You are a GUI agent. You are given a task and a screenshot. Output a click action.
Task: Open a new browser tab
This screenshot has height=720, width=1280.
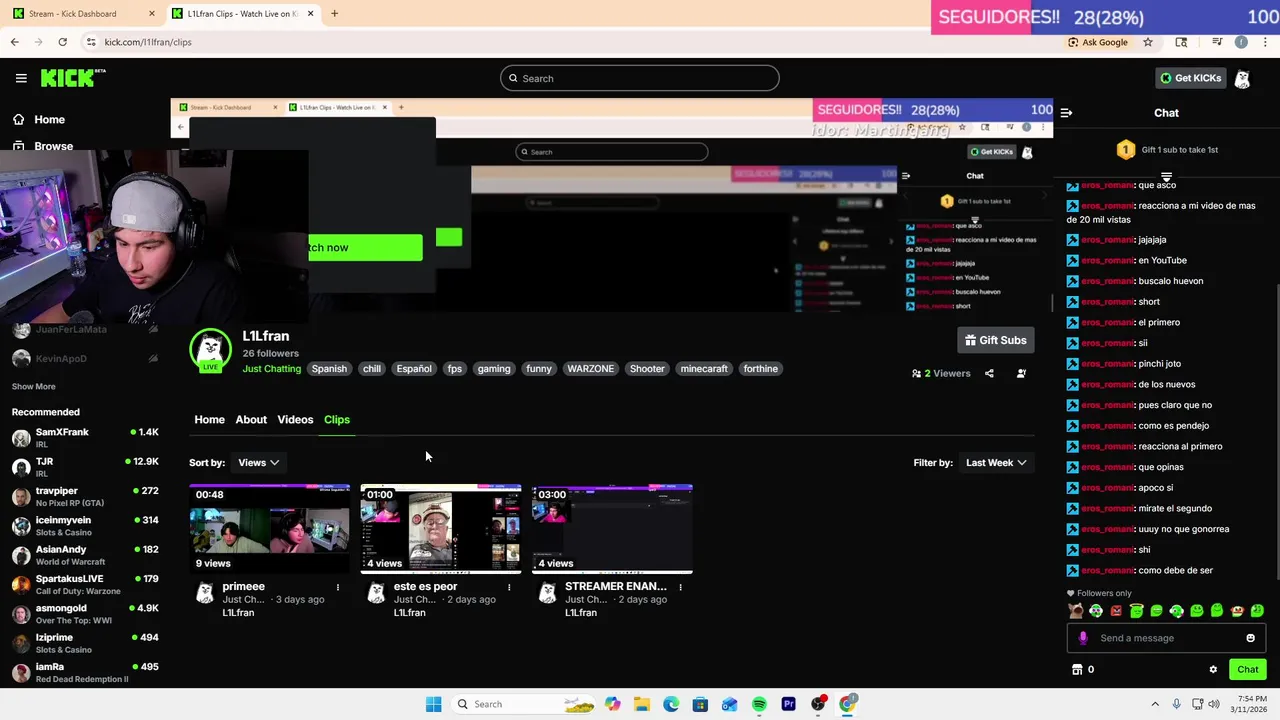coord(334,14)
